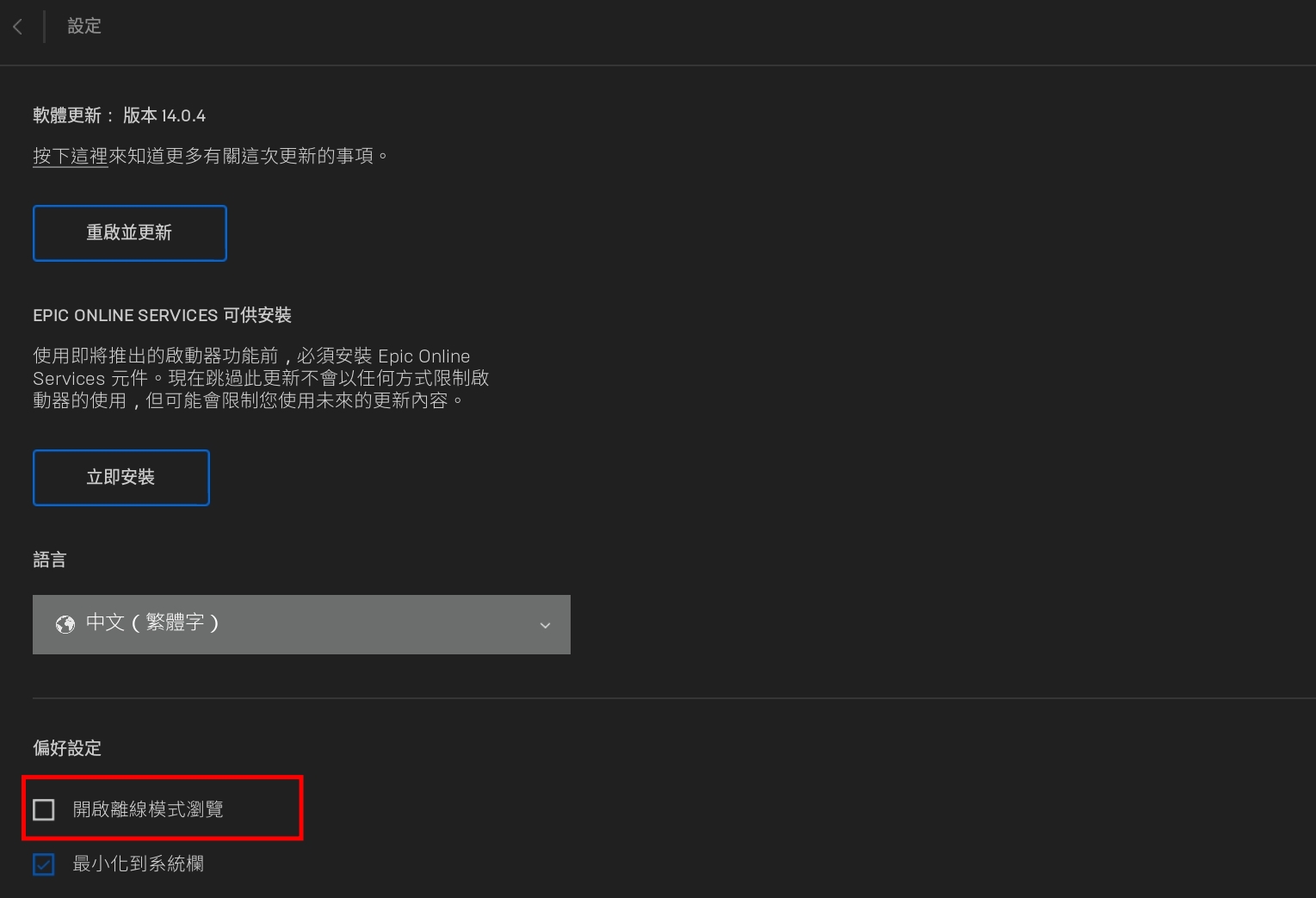Screen dimensions: 1316x898
Task: Collapse the language selection combo box
Action: coord(544,625)
